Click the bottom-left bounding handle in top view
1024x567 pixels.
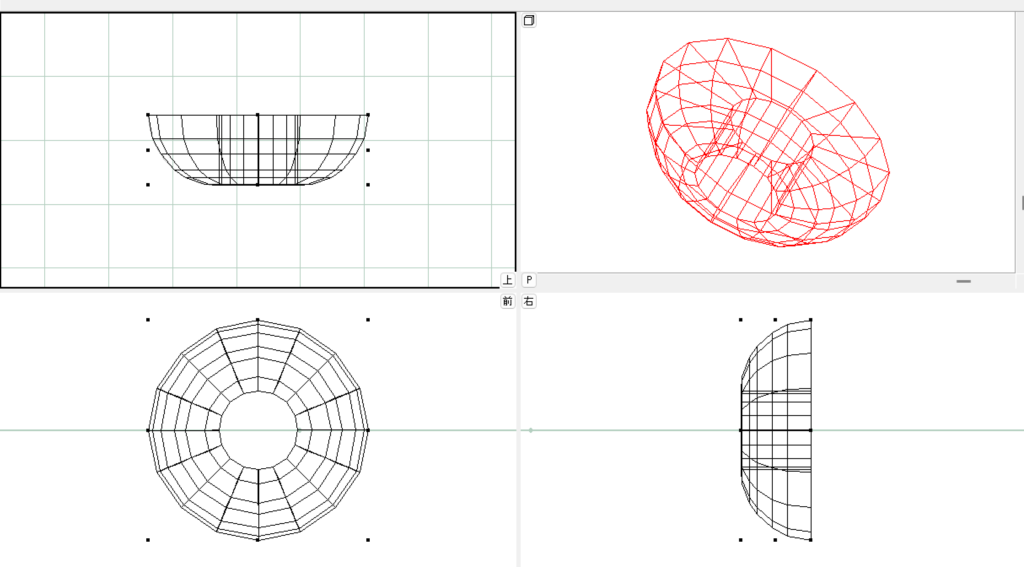[148, 184]
